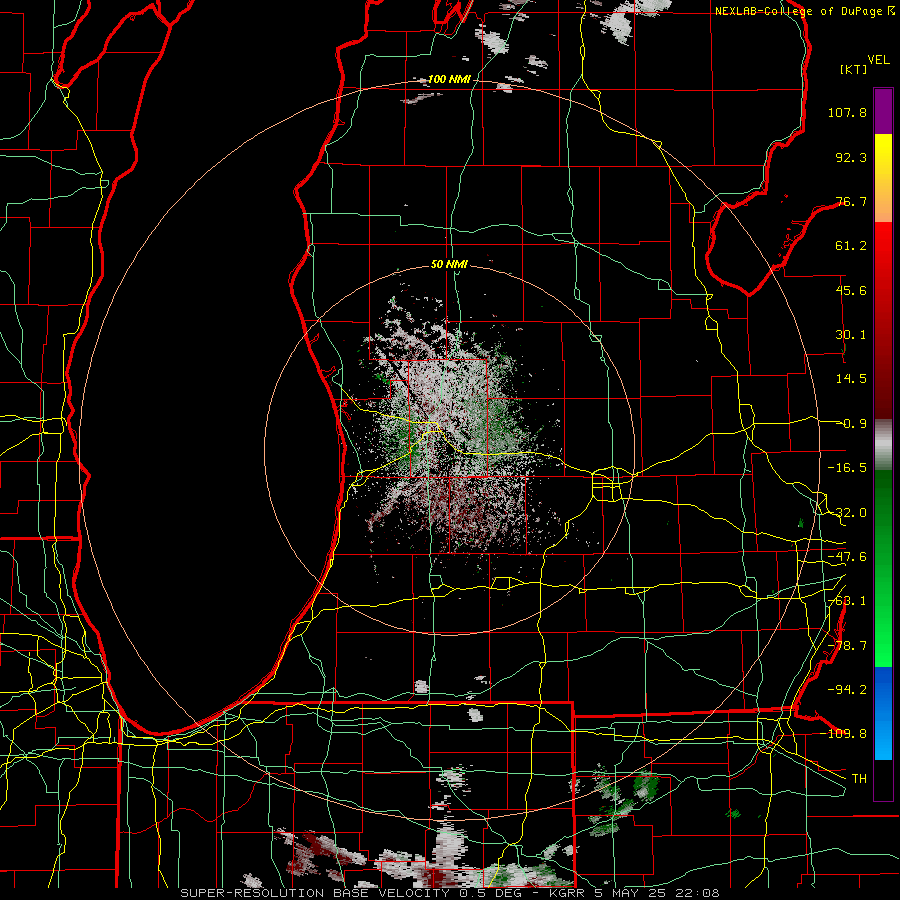Select the -47.6 legend value
900x900 pixels.
[847, 557]
